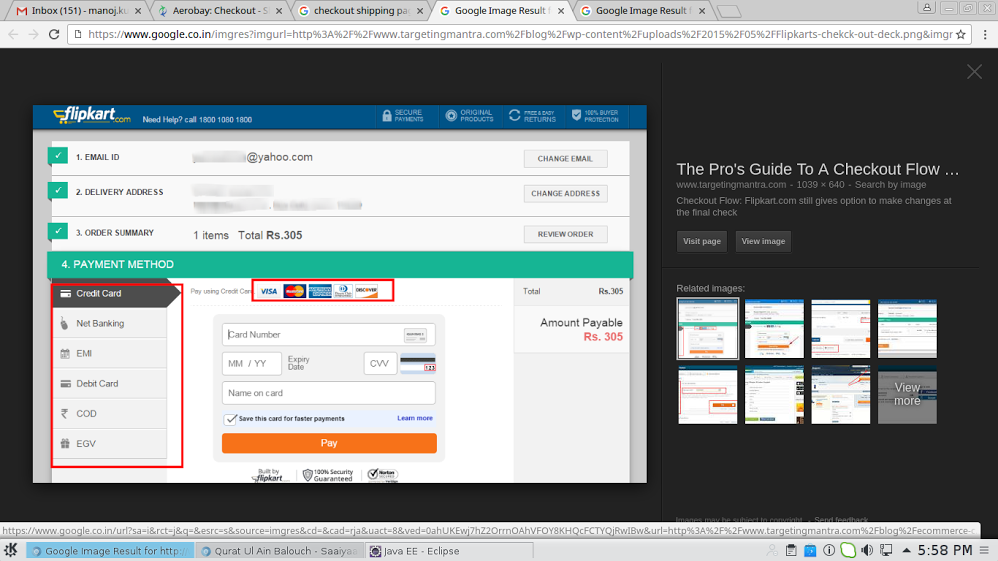Click the info notifications tray icon

point(829,551)
